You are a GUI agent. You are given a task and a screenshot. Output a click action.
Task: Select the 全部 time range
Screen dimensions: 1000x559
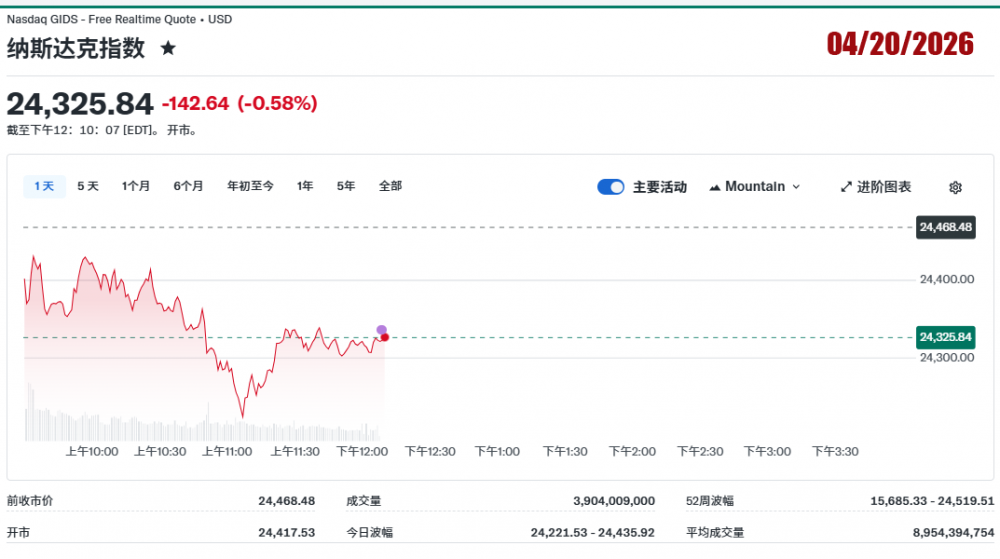click(x=390, y=186)
